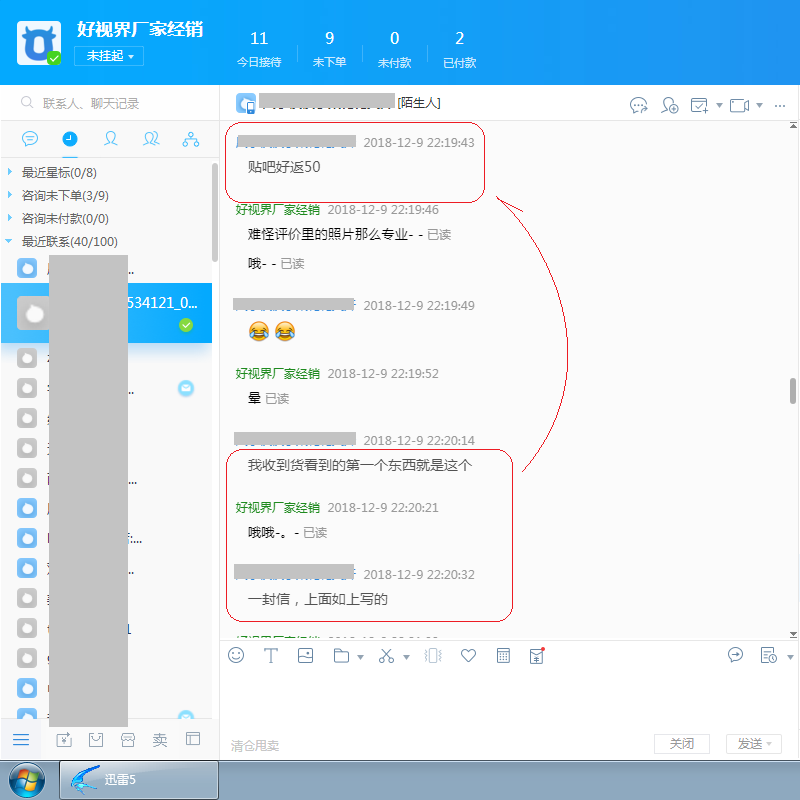The width and height of the screenshot is (800, 800).
Task: Click the 发送 send button
Action: point(749,743)
